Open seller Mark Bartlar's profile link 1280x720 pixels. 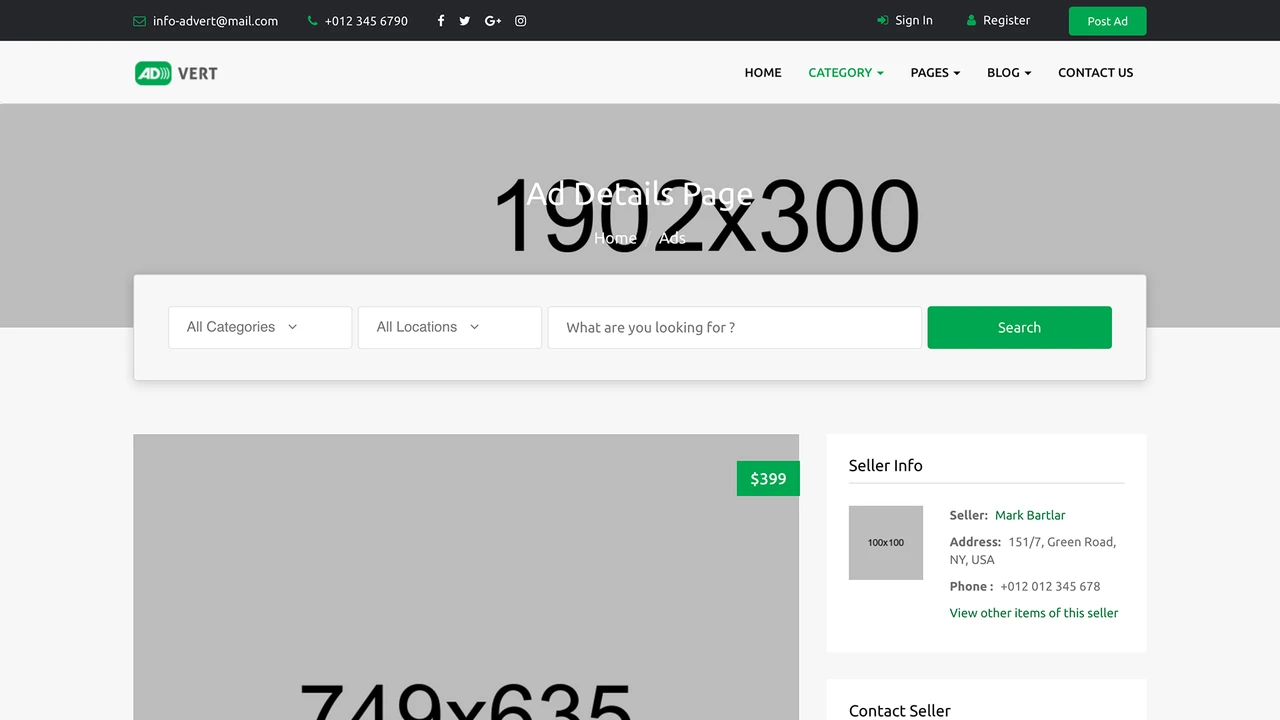point(1030,515)
